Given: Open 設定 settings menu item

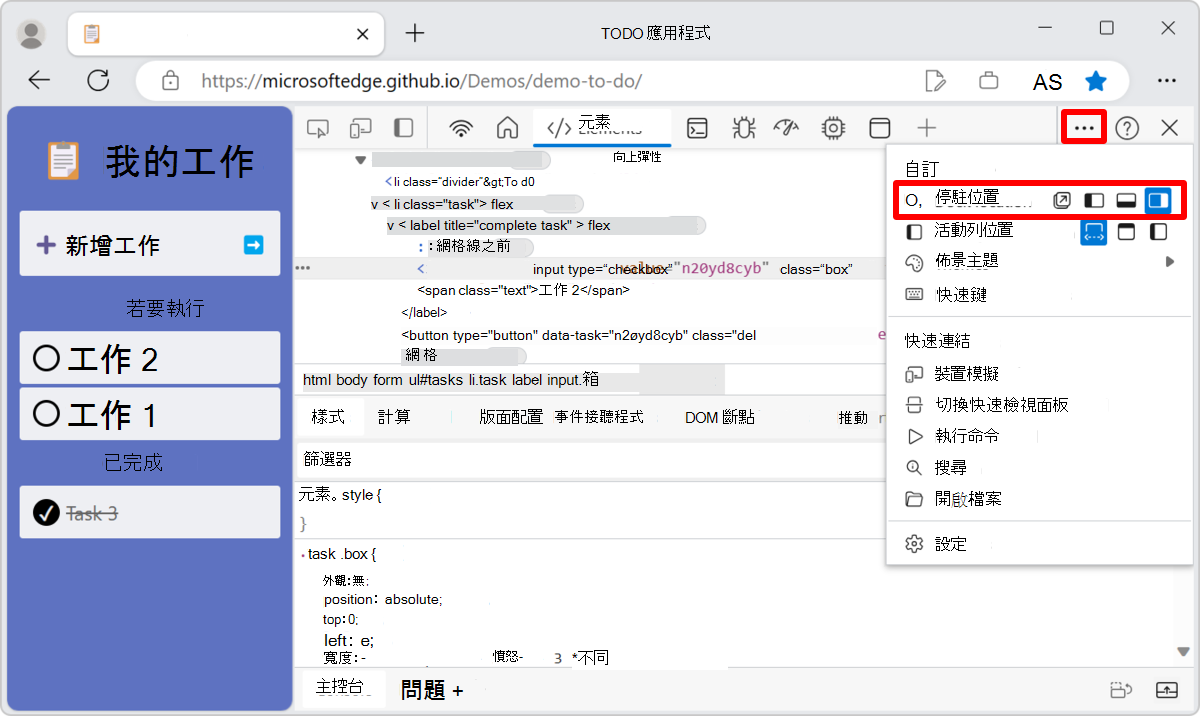Looking at the screenshot, I should [1040, 544].
